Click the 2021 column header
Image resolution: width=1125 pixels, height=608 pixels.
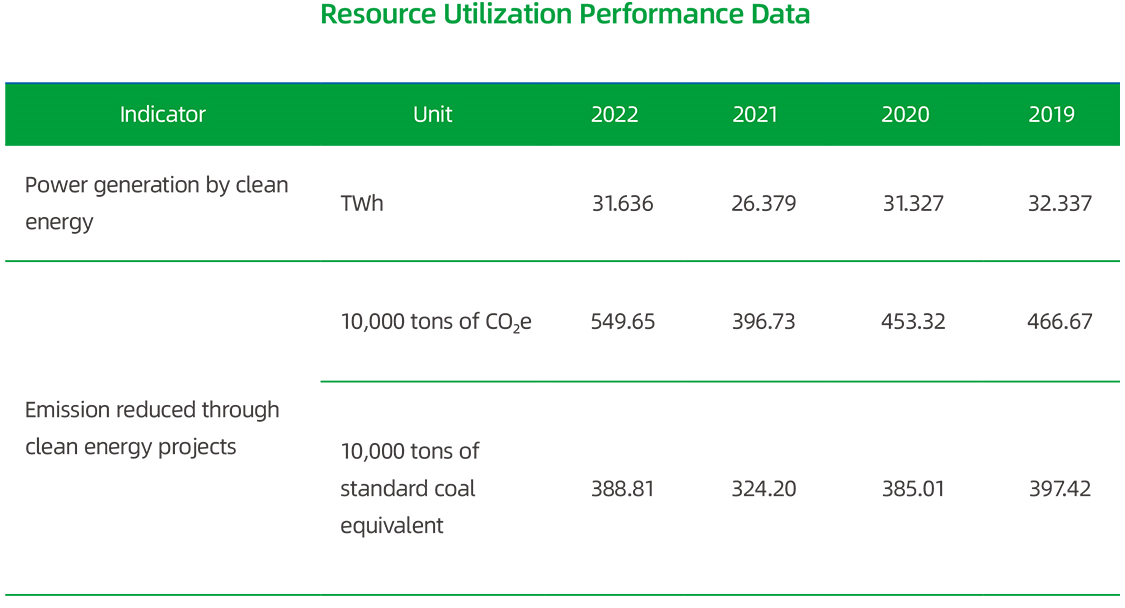pyautogui.click(x=754, y=114)
